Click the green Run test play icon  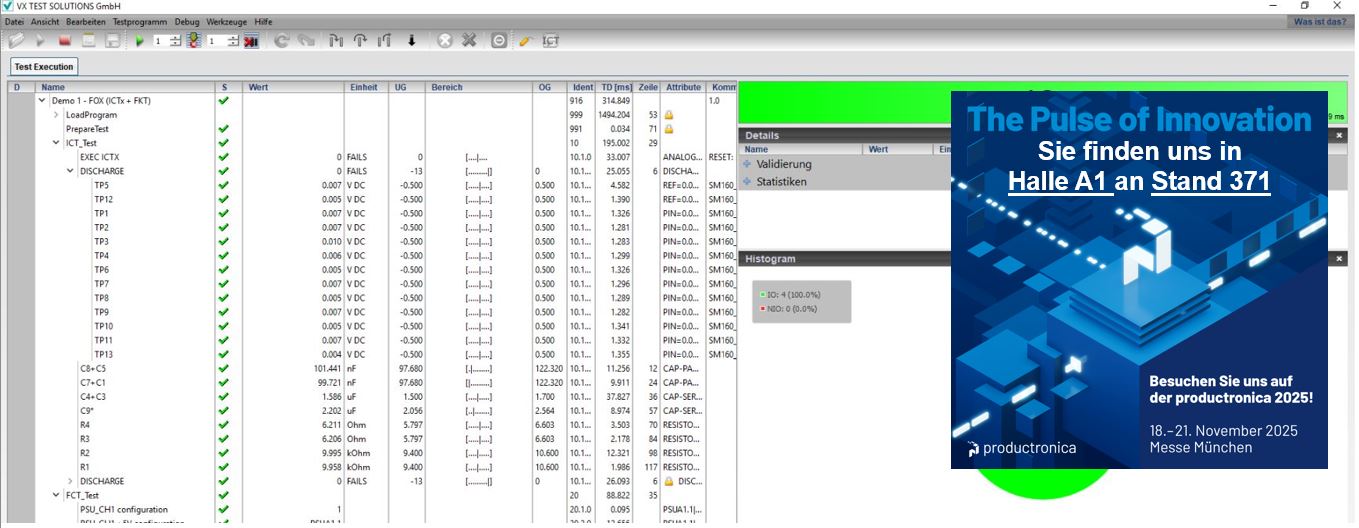[140, 41]
